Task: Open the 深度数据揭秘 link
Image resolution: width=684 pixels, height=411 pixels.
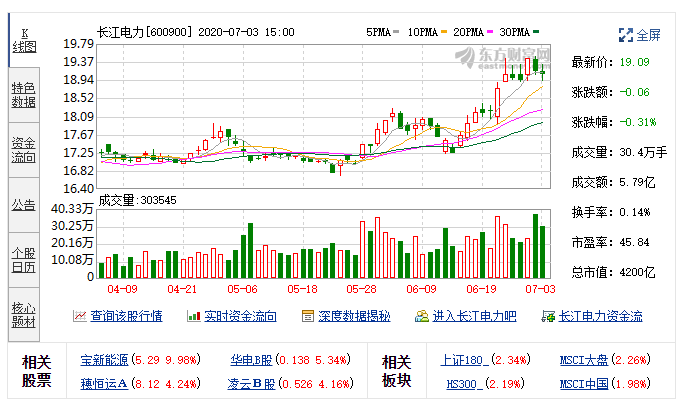Action: [x=354, y=316]
